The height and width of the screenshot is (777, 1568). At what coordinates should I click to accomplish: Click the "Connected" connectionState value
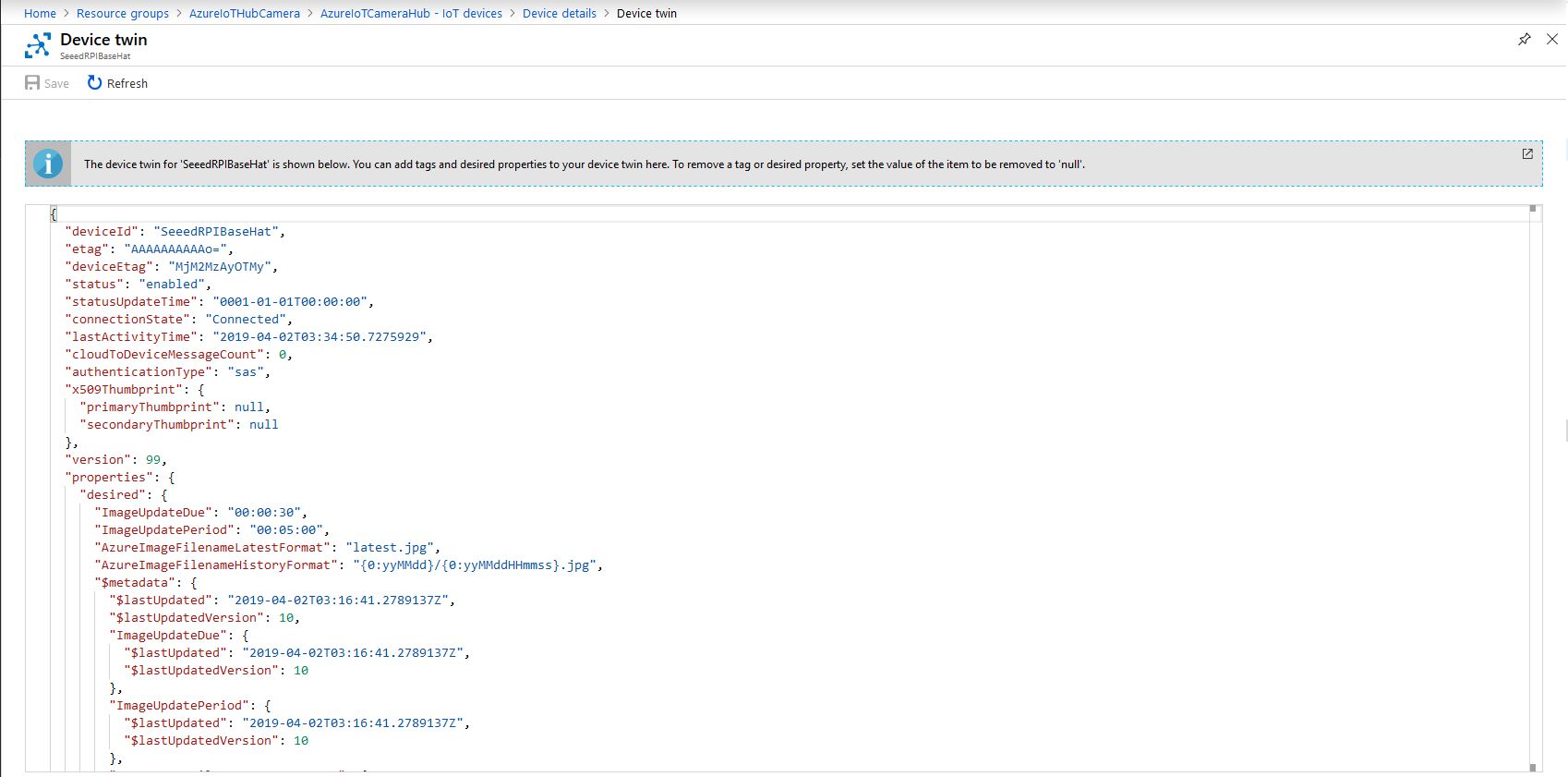tap(246, 320)
